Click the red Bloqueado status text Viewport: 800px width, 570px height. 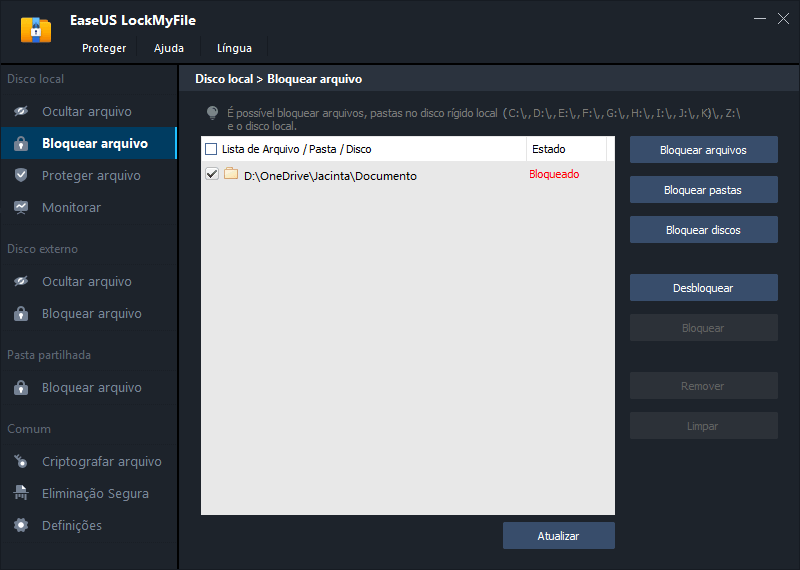point(554,174)
